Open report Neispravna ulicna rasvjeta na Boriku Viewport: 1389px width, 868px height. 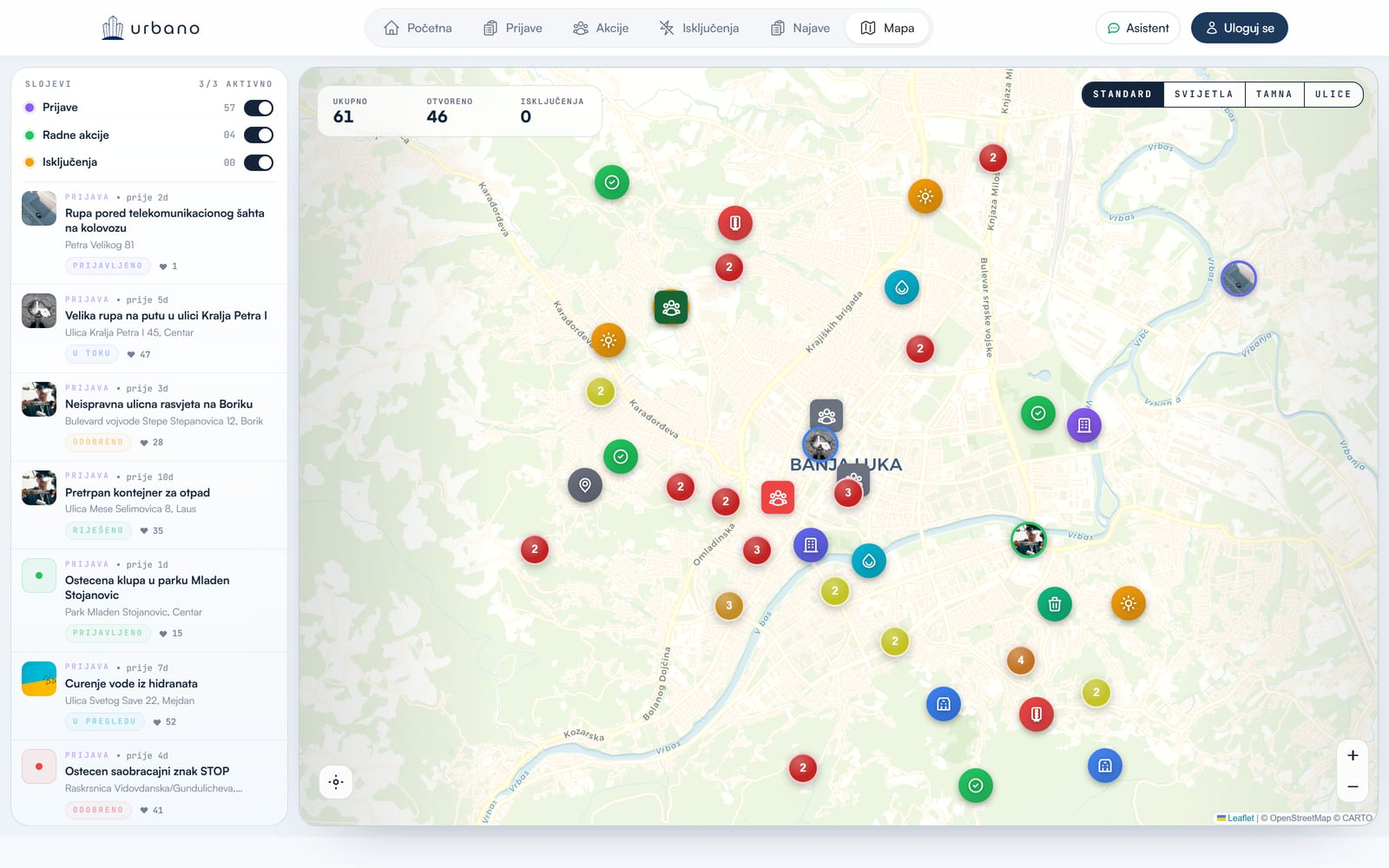(149, 417)
